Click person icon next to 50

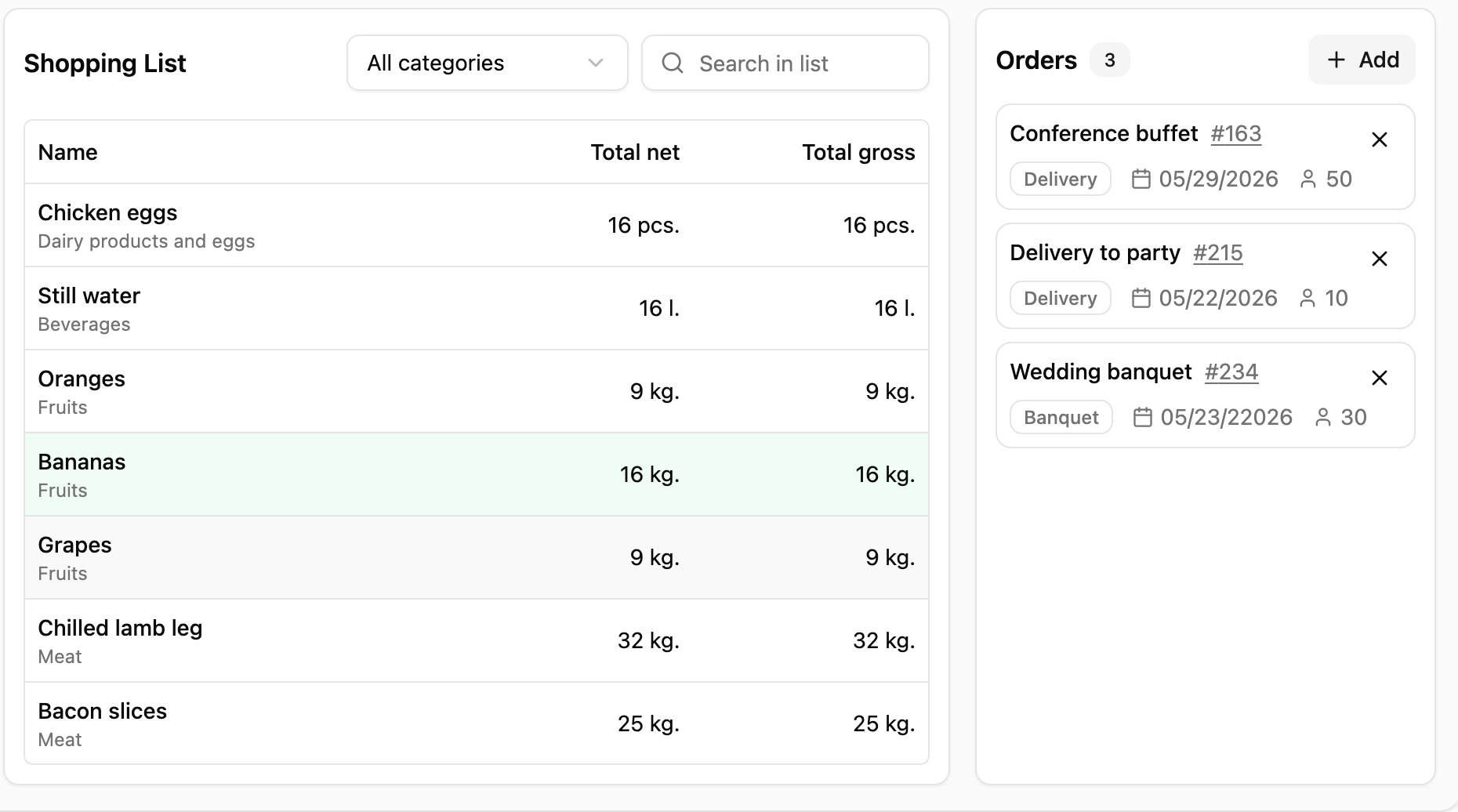[x=1307, y=179]
